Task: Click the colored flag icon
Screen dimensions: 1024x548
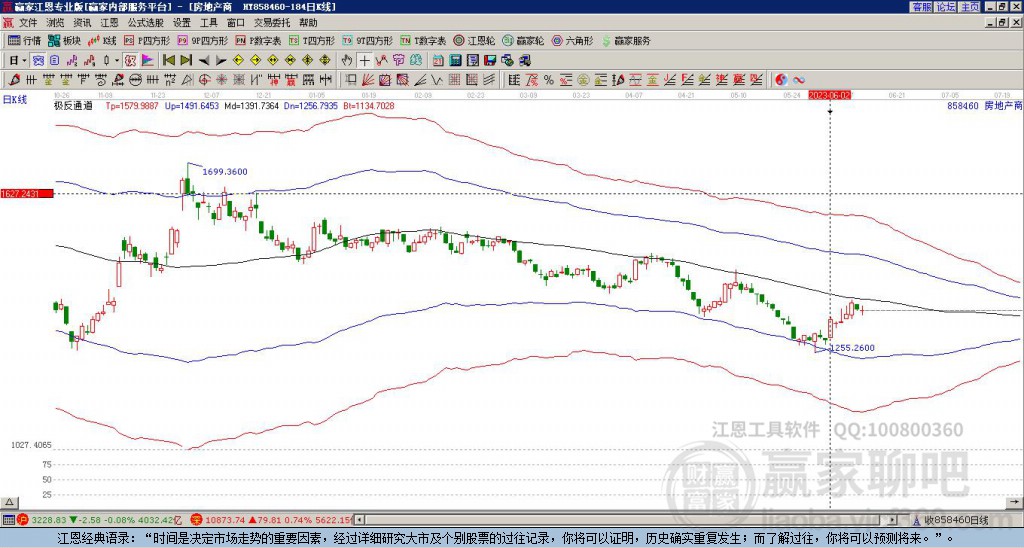Action: click(x=148, y=60)
